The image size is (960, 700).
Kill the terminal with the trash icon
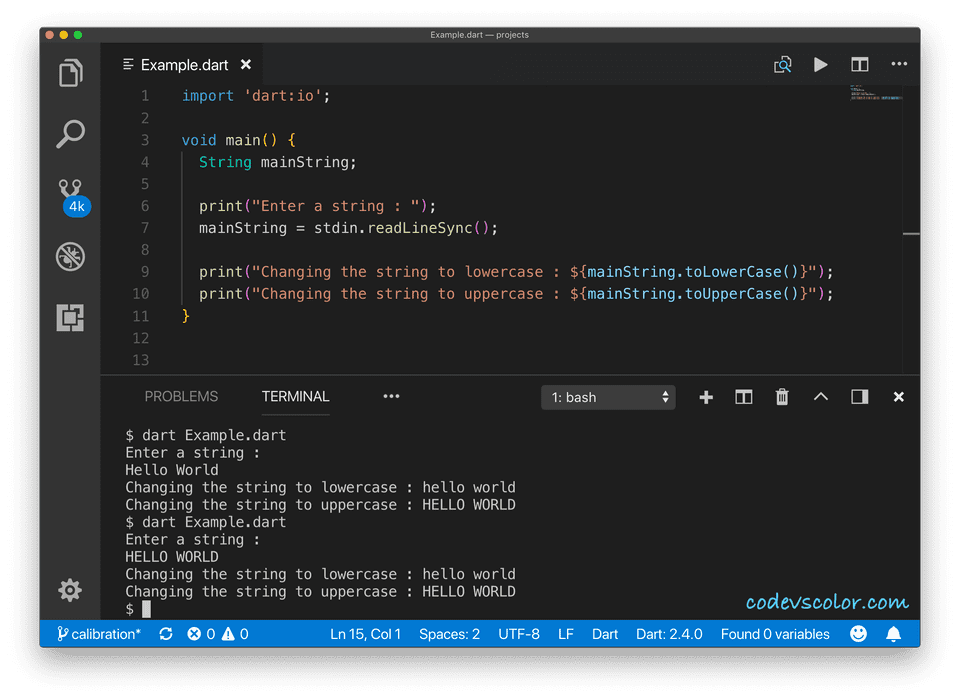click(x=781, y=396)
